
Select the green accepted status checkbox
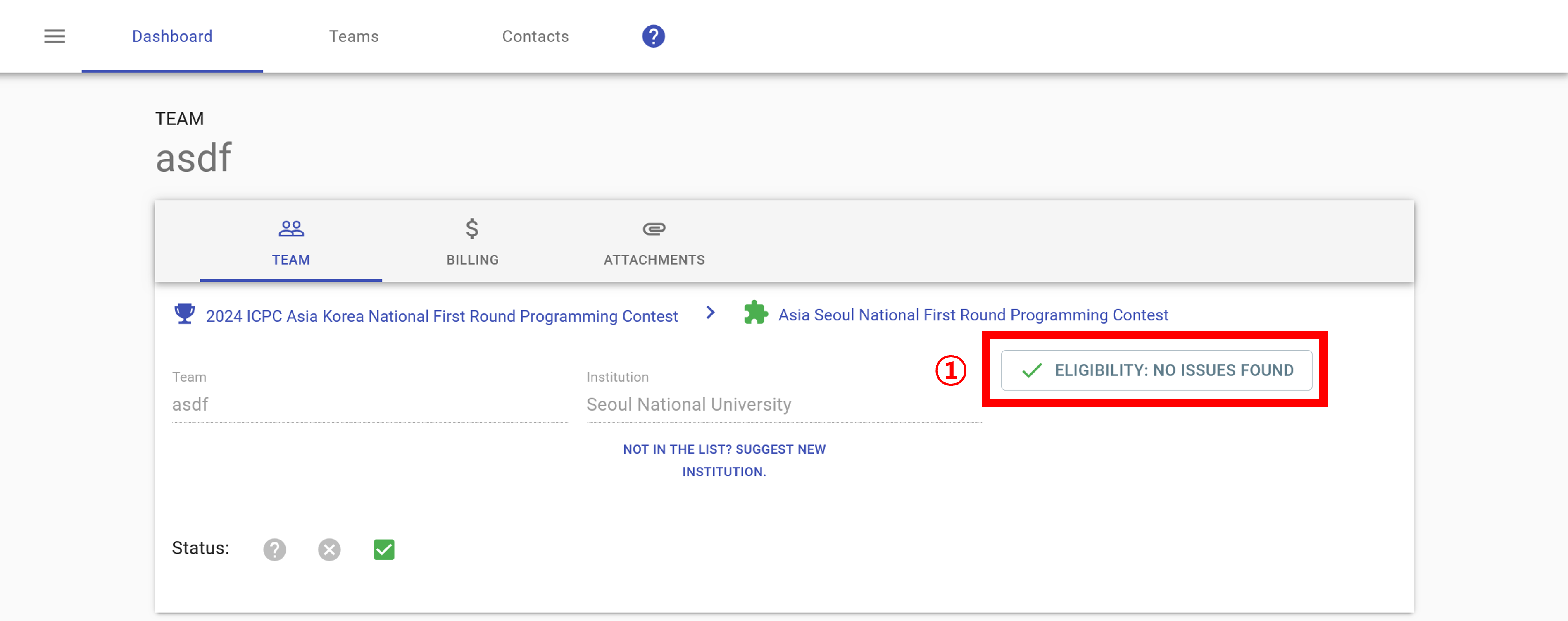click(x=383, y=549)
